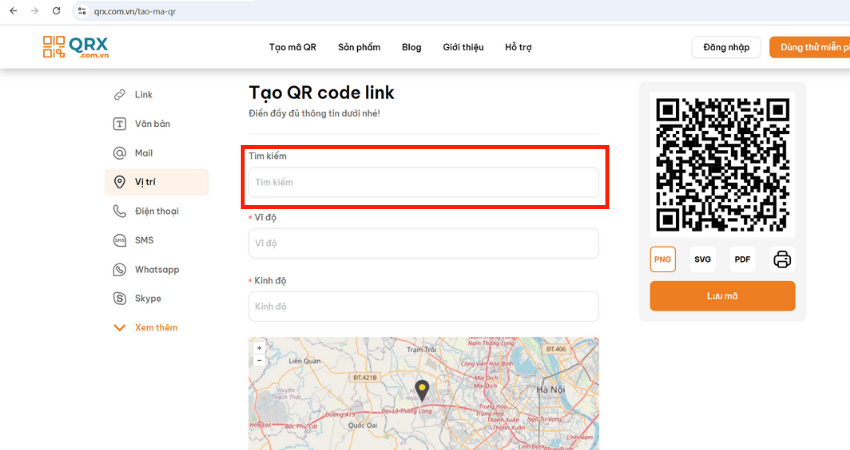
Task: Click the QRX.com.vn logo
Action: 76,47
